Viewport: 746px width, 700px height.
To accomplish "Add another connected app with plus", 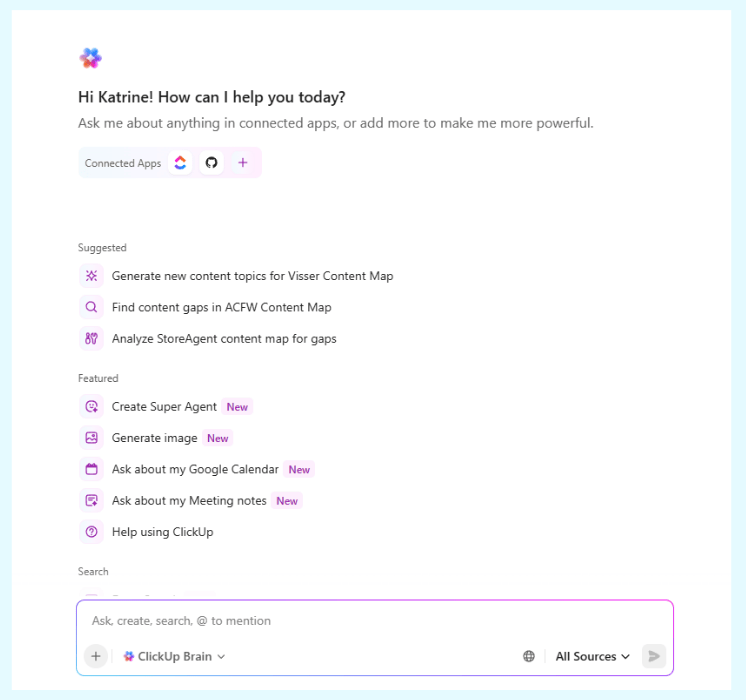I will point(242,163).
